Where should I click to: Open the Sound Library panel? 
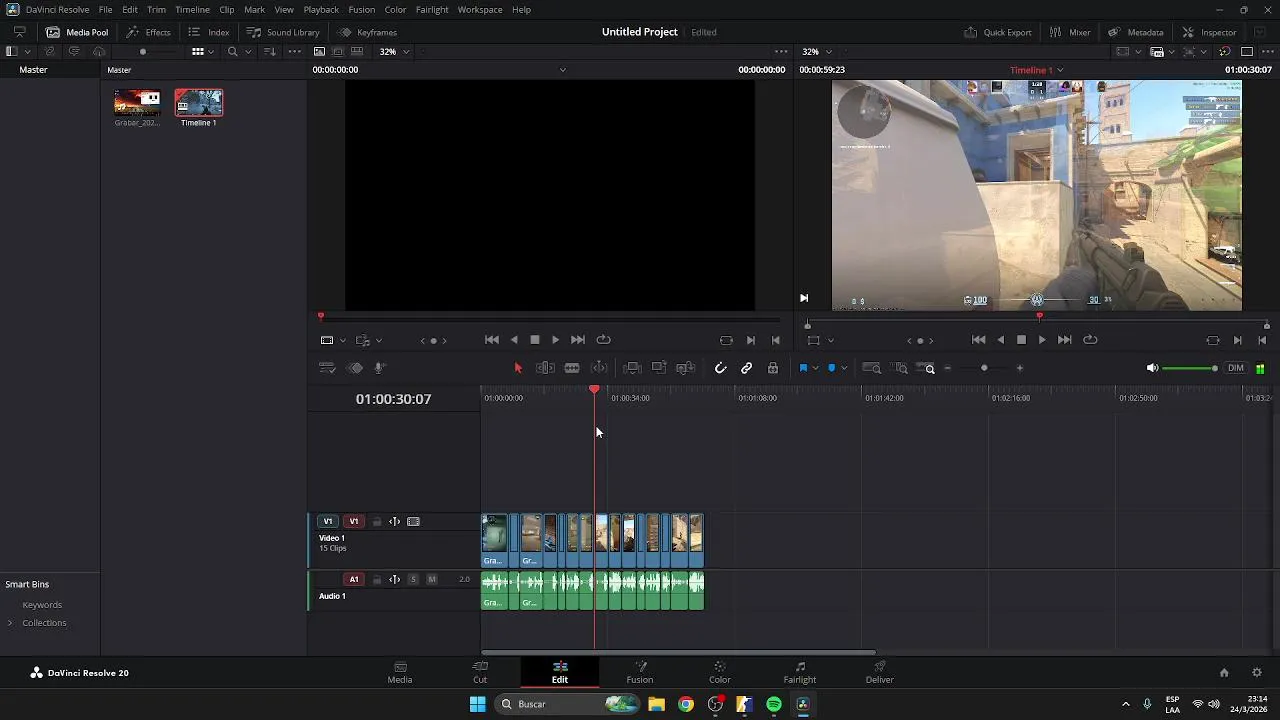(283, 32)
